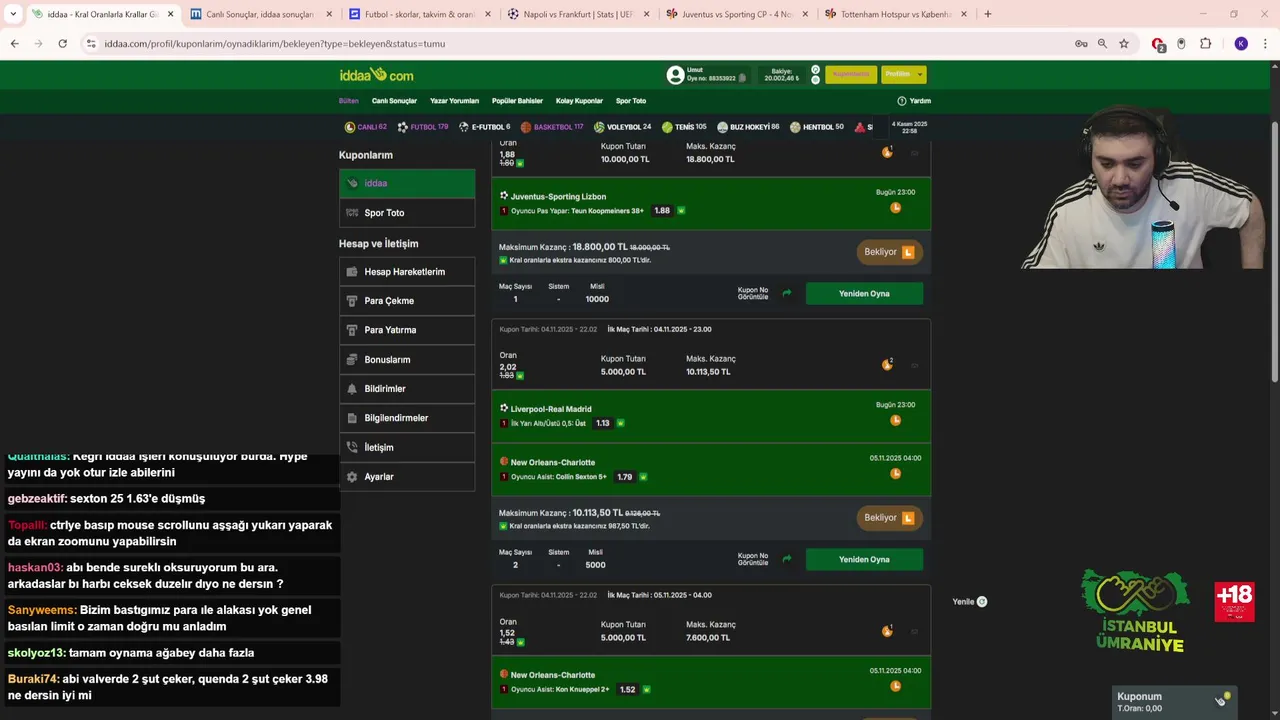Copy the member number with the copy icon
Screen dimensions: 1280x720
742,78
